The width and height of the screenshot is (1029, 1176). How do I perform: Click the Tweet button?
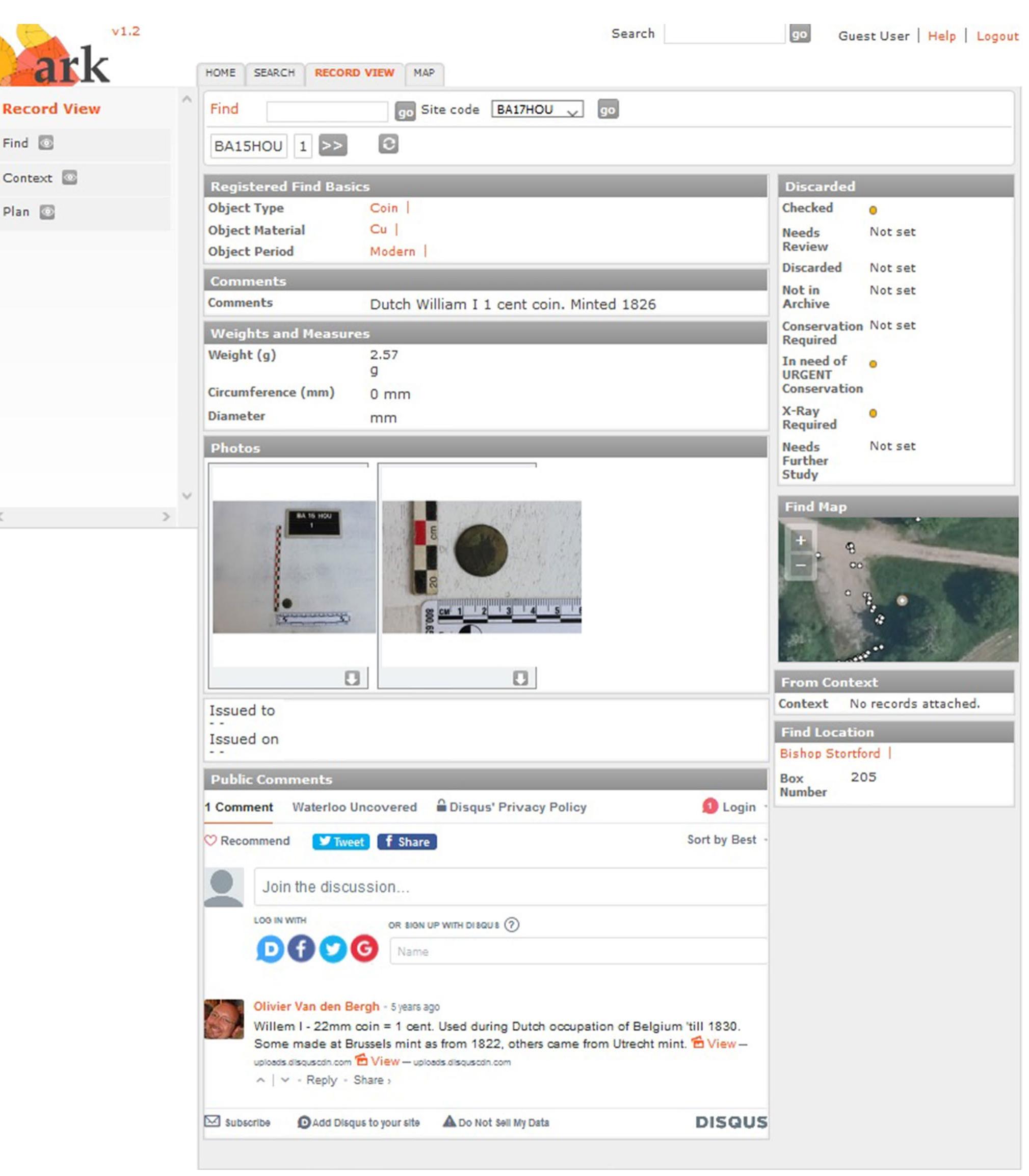[340, 841]
